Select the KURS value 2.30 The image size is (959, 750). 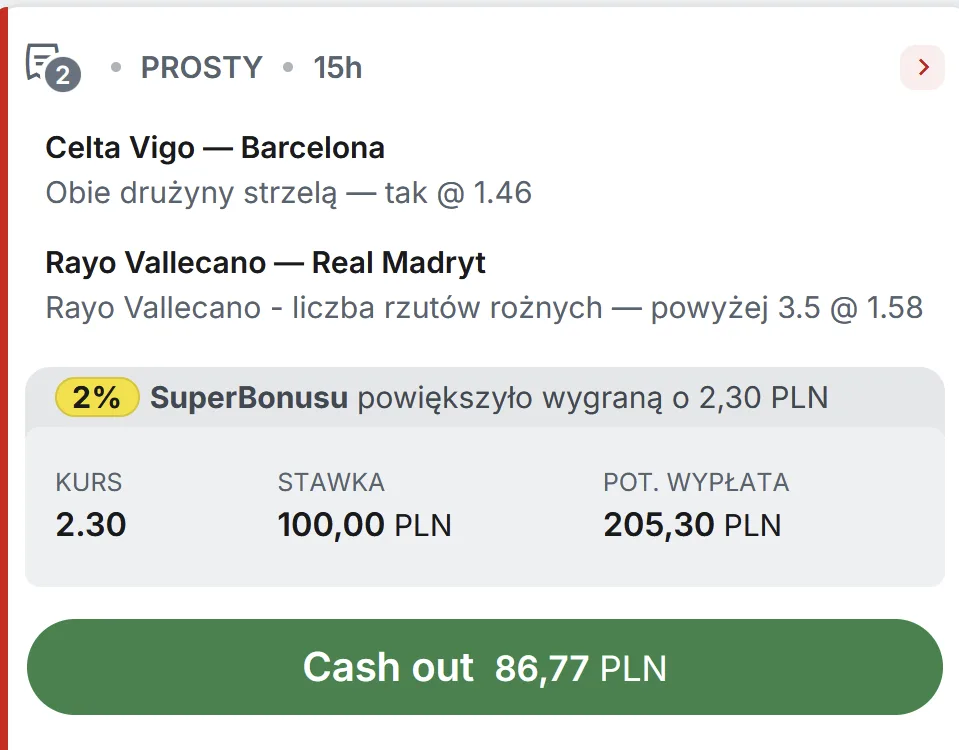pos(90,524)
